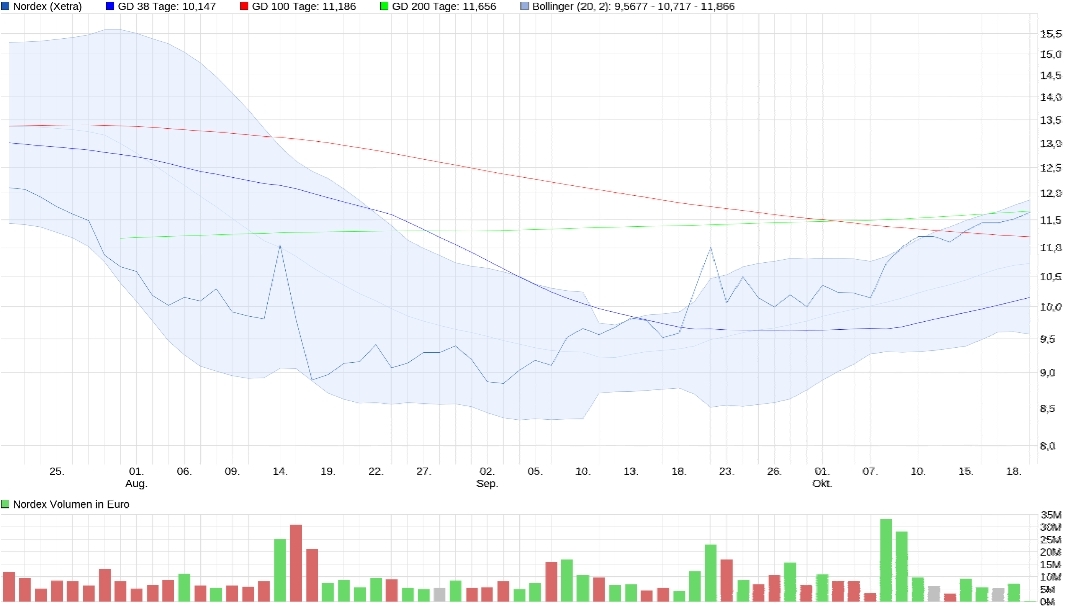The image size is (1080, 606).
Task: Click the '01. Okt.' date axis label
Action: pos(822,477)
